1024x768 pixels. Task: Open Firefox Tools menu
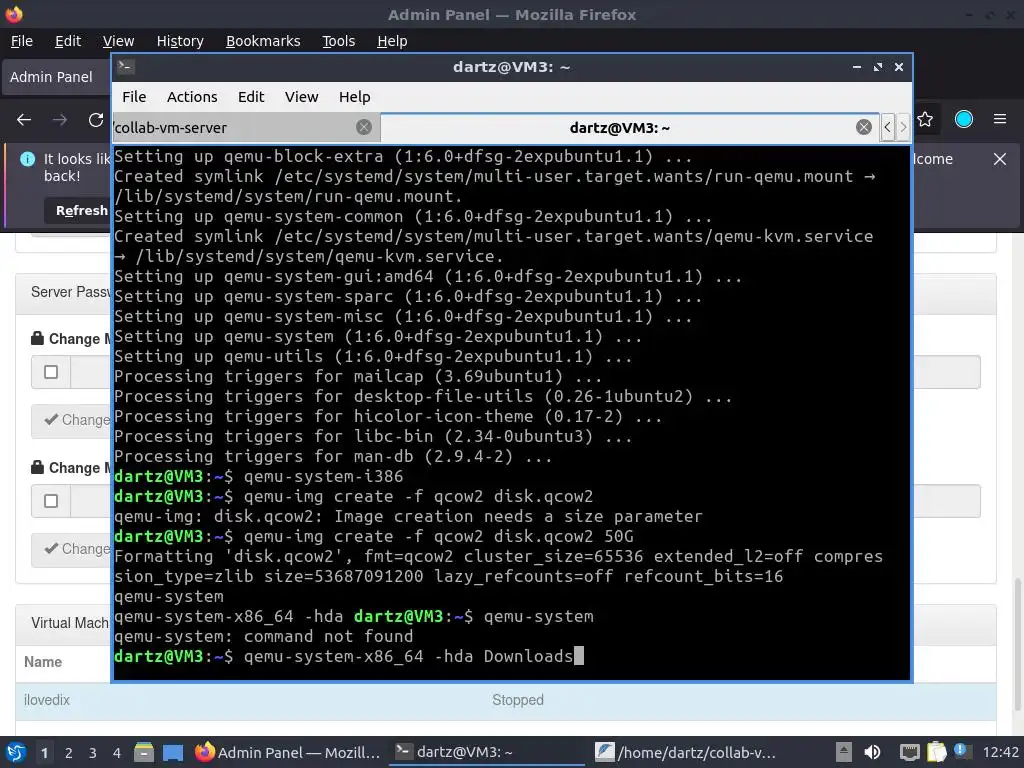[338, 41]
